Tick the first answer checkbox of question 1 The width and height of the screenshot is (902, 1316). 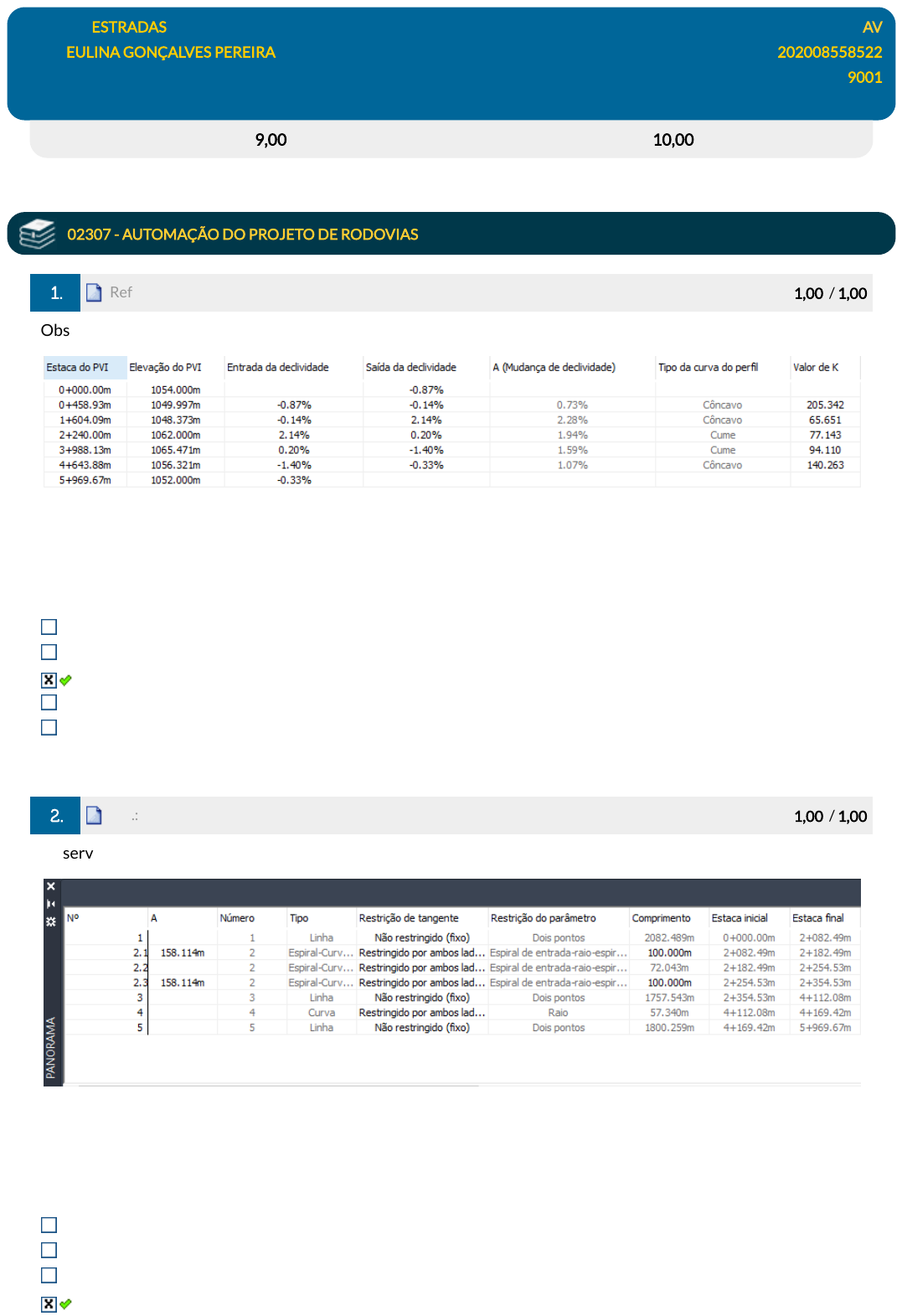pos(49,627)
